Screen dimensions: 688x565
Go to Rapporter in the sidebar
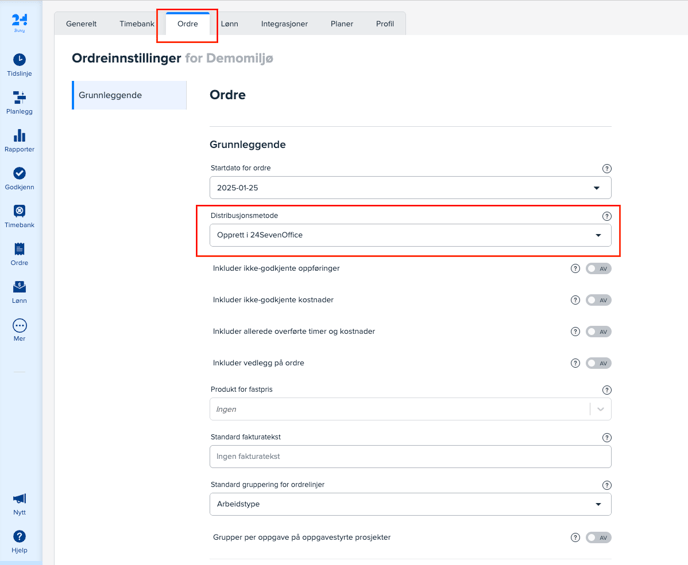tap(19, 140)
